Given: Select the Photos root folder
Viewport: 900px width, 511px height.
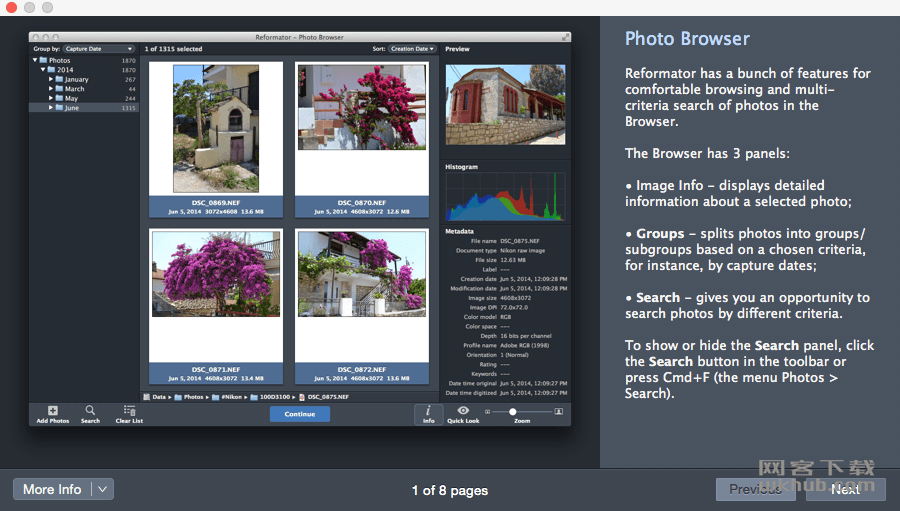Looking at the screenshot, I should (84, 60).
